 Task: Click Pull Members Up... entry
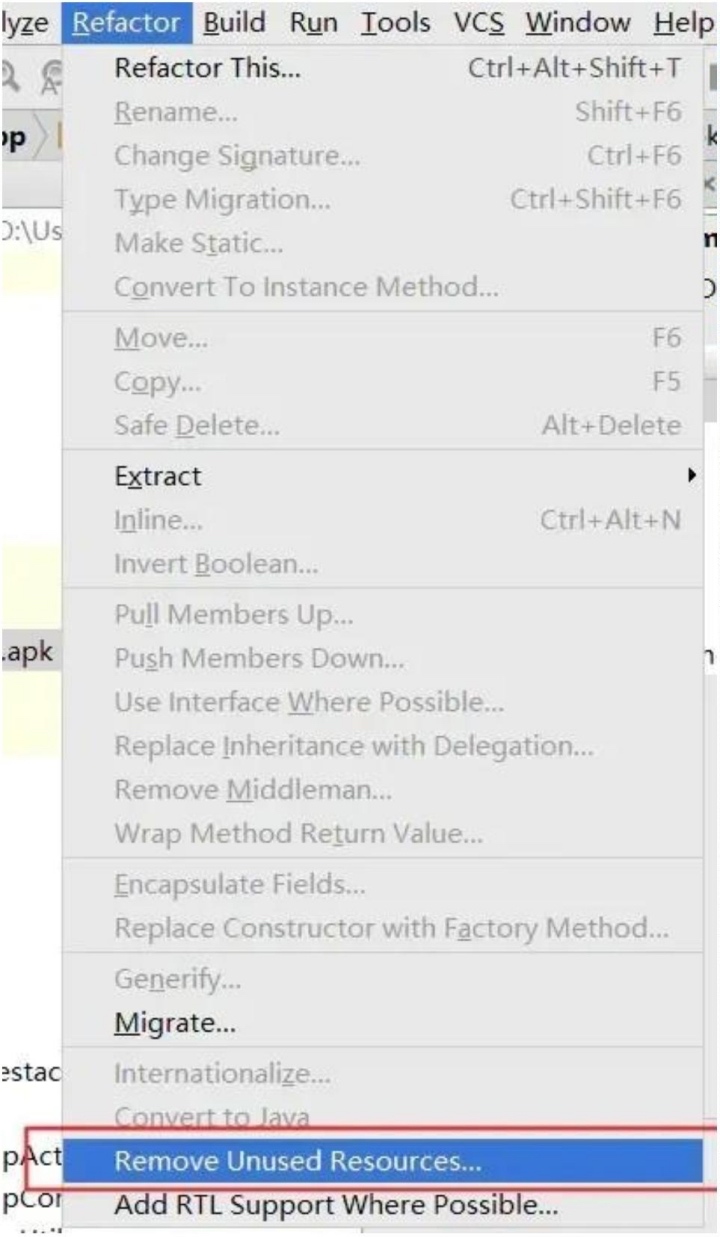[234, 615]
